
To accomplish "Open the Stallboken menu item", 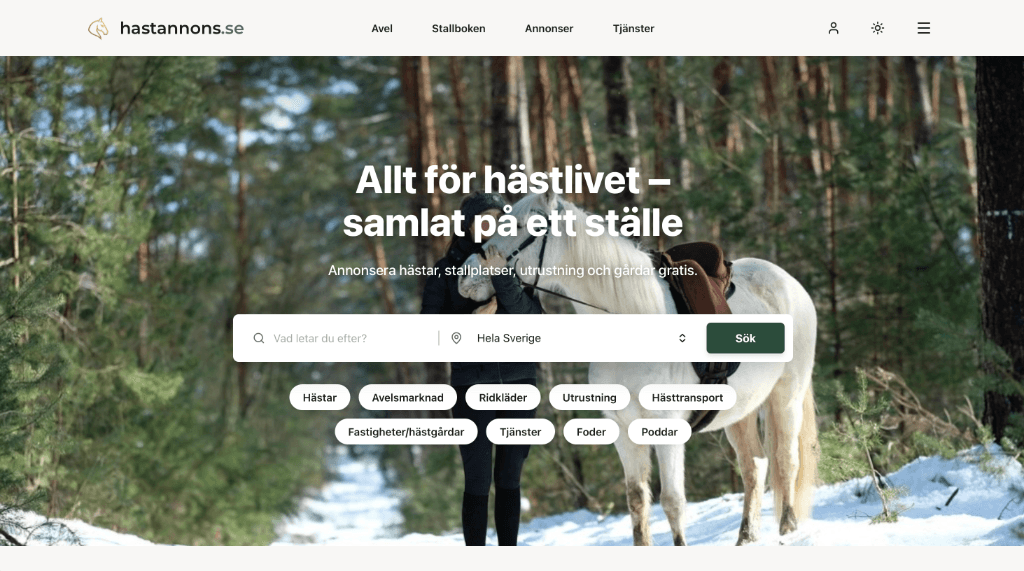I will (x=458, y=29).
